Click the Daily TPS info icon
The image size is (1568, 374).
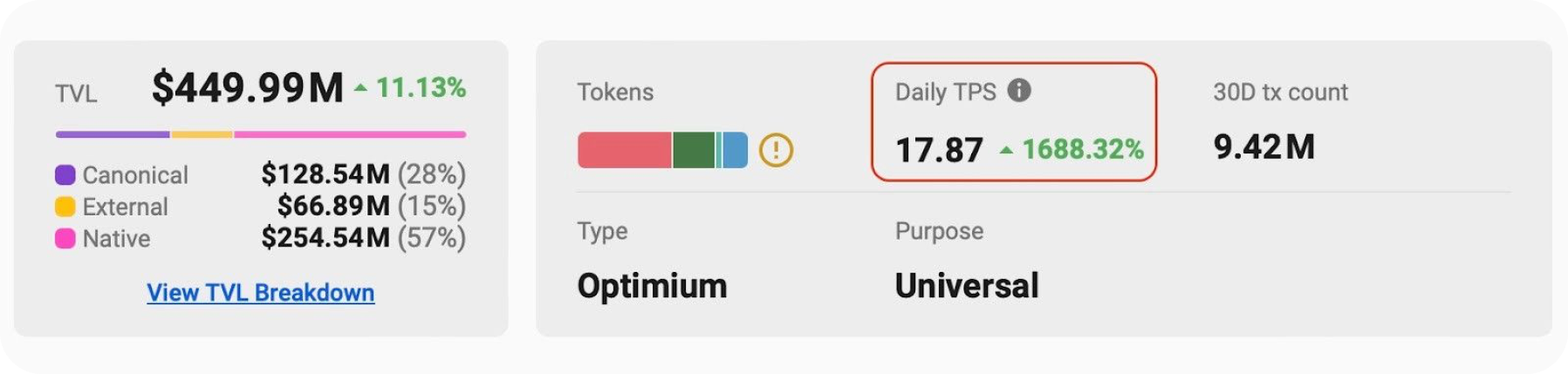click(x=1019, y=91)
